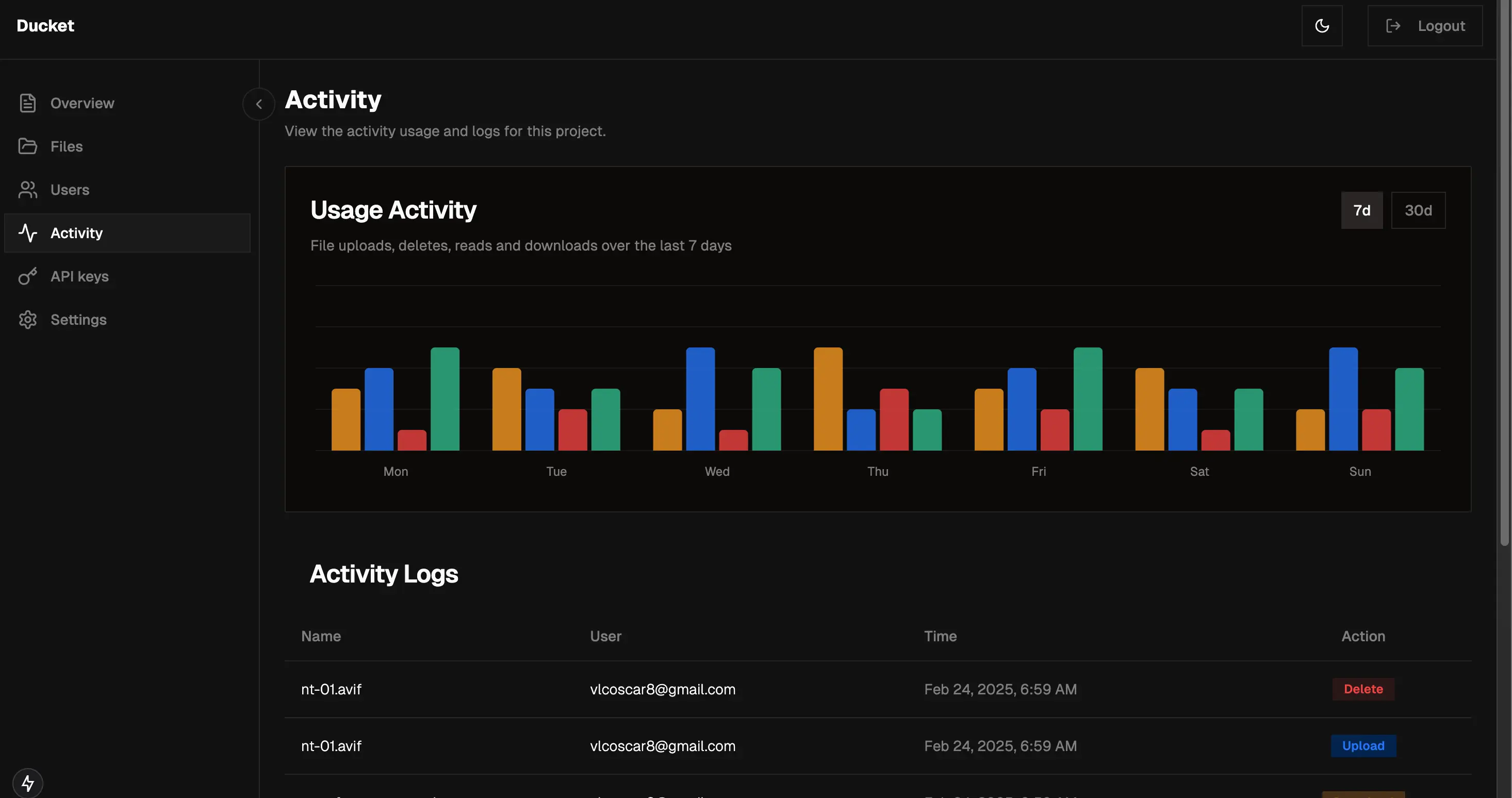Open the Files menu item
The height and width of the screenshot is (798, 1512).
pyautogui.click(x=67, y=146)
